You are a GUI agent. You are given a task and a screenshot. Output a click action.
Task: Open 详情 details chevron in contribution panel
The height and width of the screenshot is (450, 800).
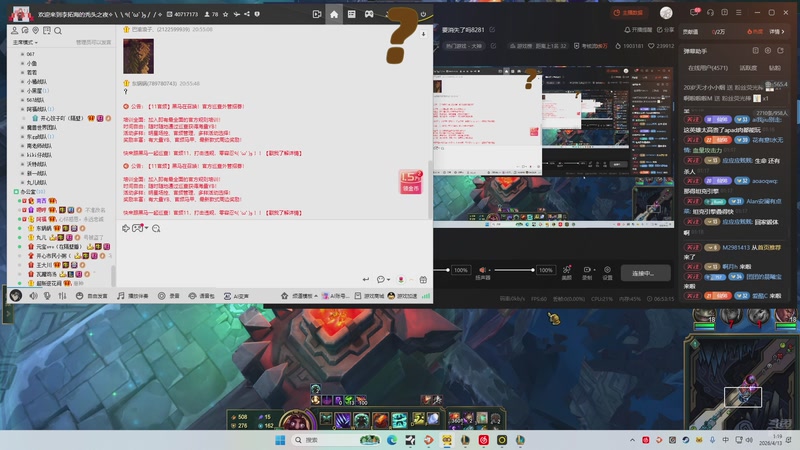[777, 32]
